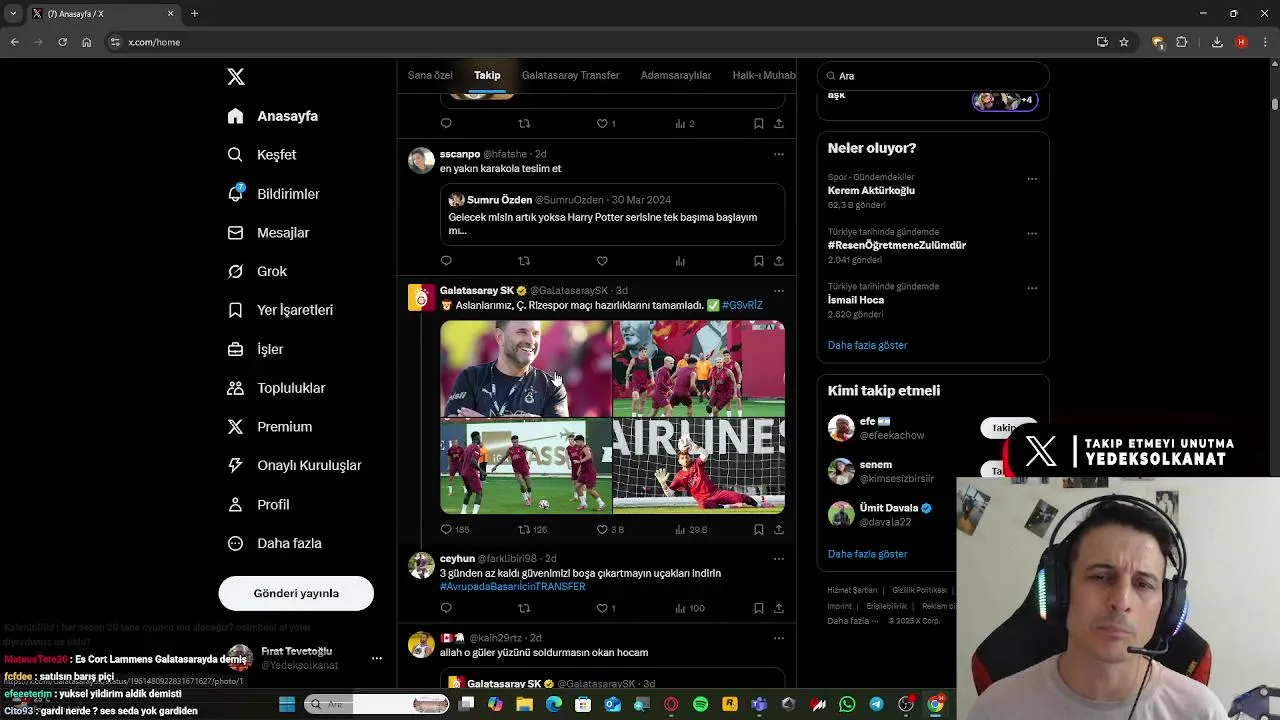Open Chrome downloads icon

[x=1217, y=42]
